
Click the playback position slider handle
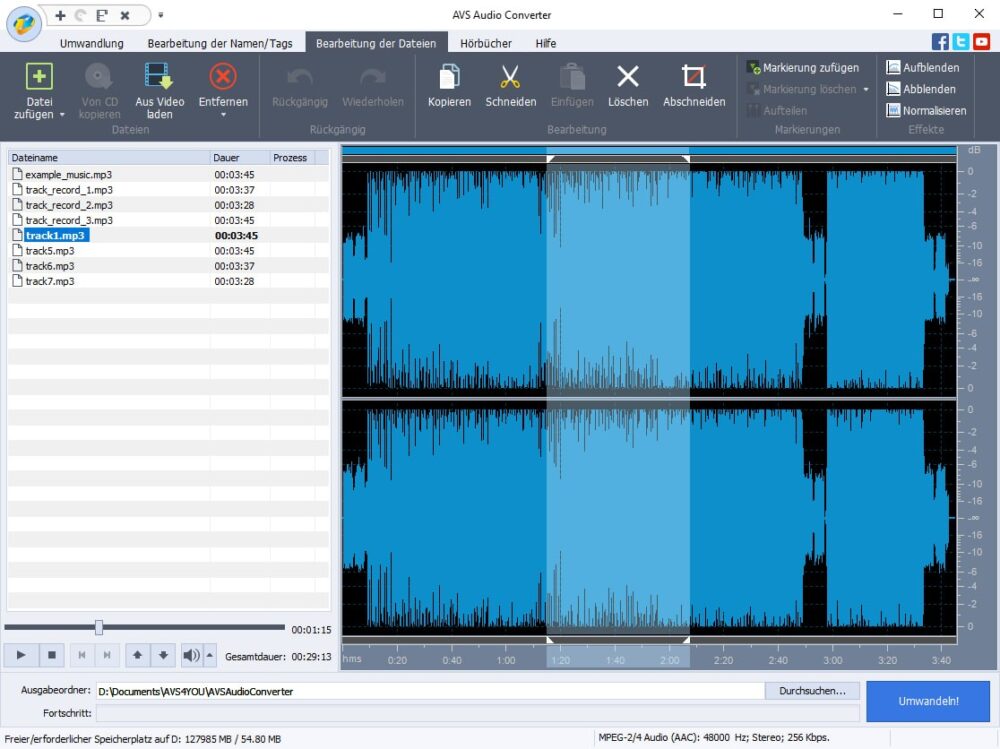coord(99,627)
